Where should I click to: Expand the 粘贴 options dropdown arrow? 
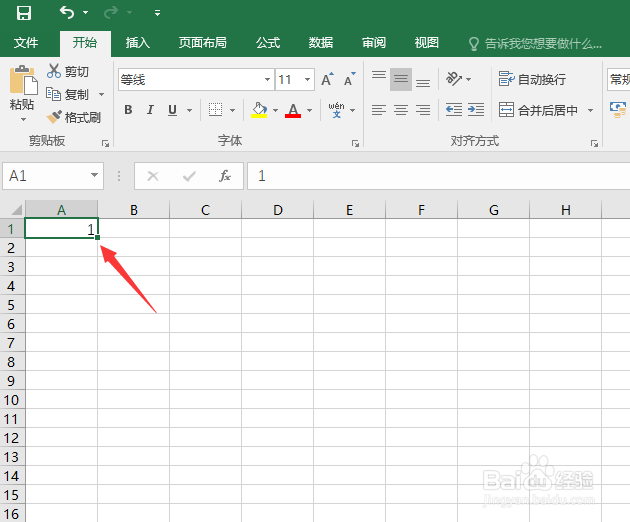click(x=23, y=119)
